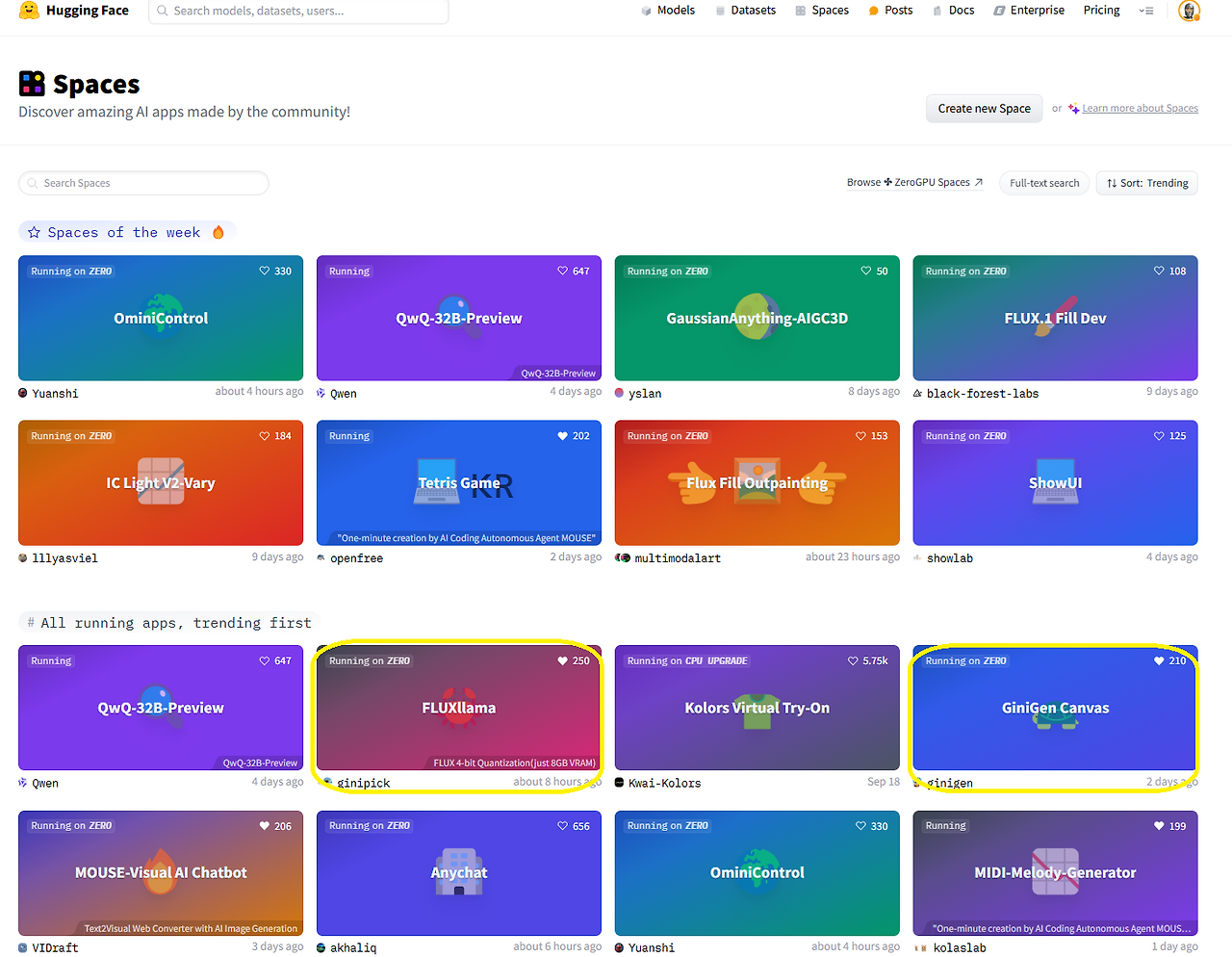Open the Enterprise page
Viewport: 1232px width, 957px height.
pyautogui.click(x=1029, y=11)
